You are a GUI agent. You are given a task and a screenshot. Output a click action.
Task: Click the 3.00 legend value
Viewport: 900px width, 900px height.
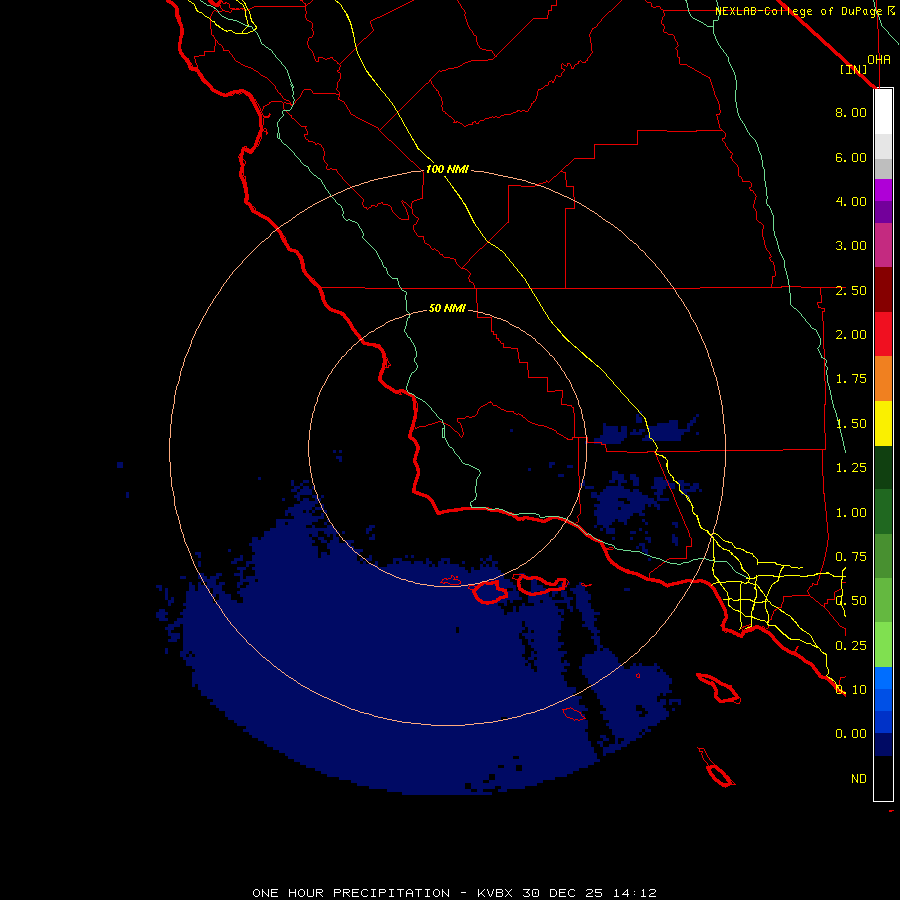(851, 246)
